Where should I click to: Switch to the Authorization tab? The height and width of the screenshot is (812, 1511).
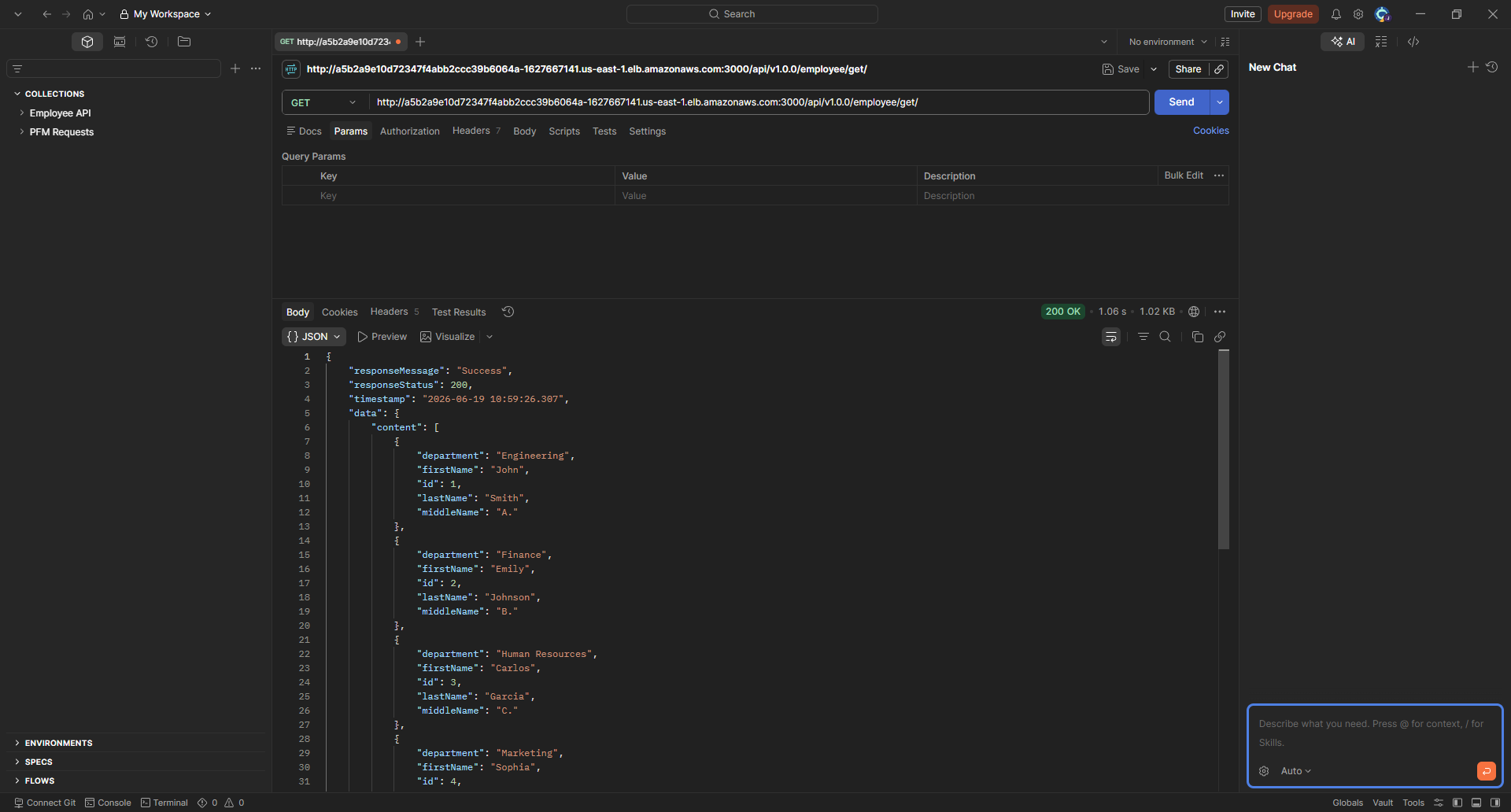(x=409, y=131)
